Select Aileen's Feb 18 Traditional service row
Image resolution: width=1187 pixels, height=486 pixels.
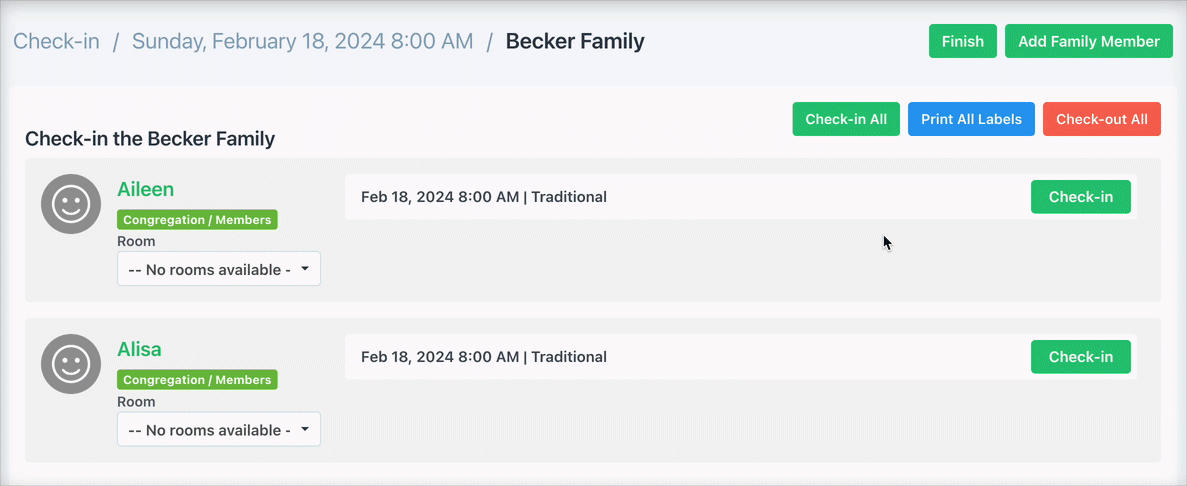[x=484, y=197]
